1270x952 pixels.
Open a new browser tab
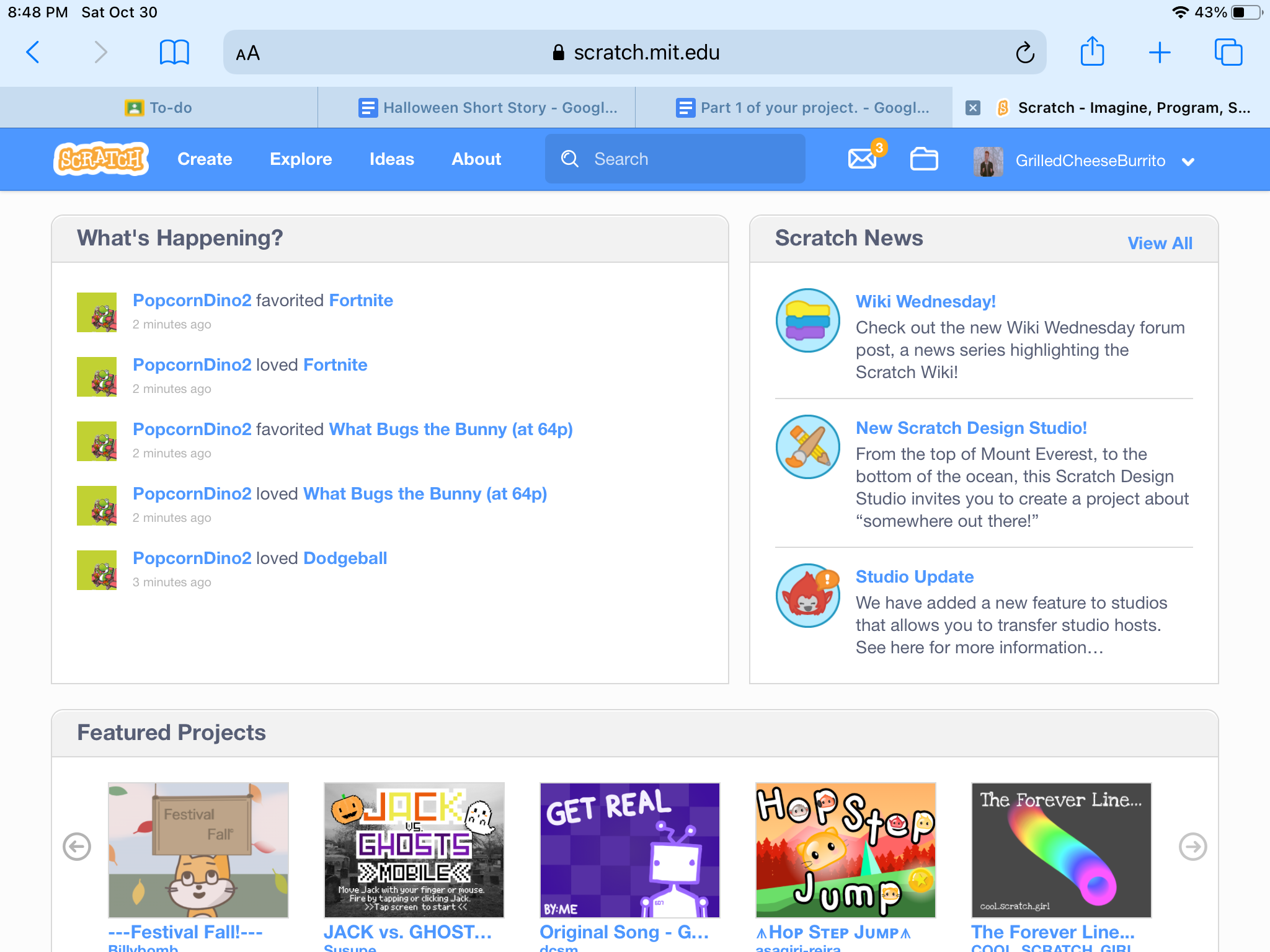click(x=1159, y=52)
